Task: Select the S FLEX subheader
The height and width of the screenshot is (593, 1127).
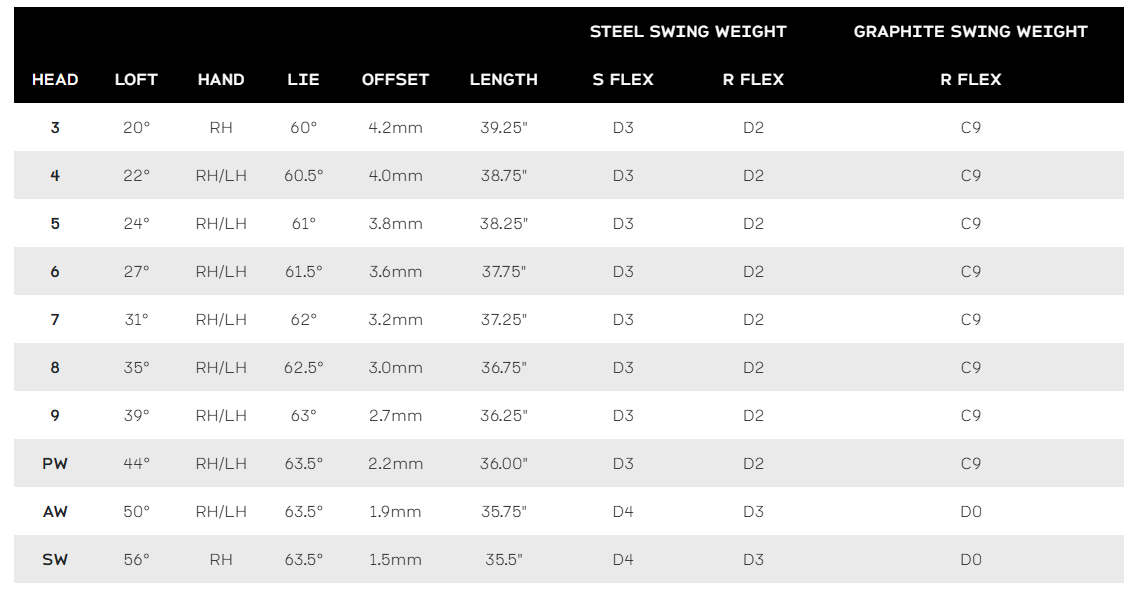Action: click(x=622, y=80)
